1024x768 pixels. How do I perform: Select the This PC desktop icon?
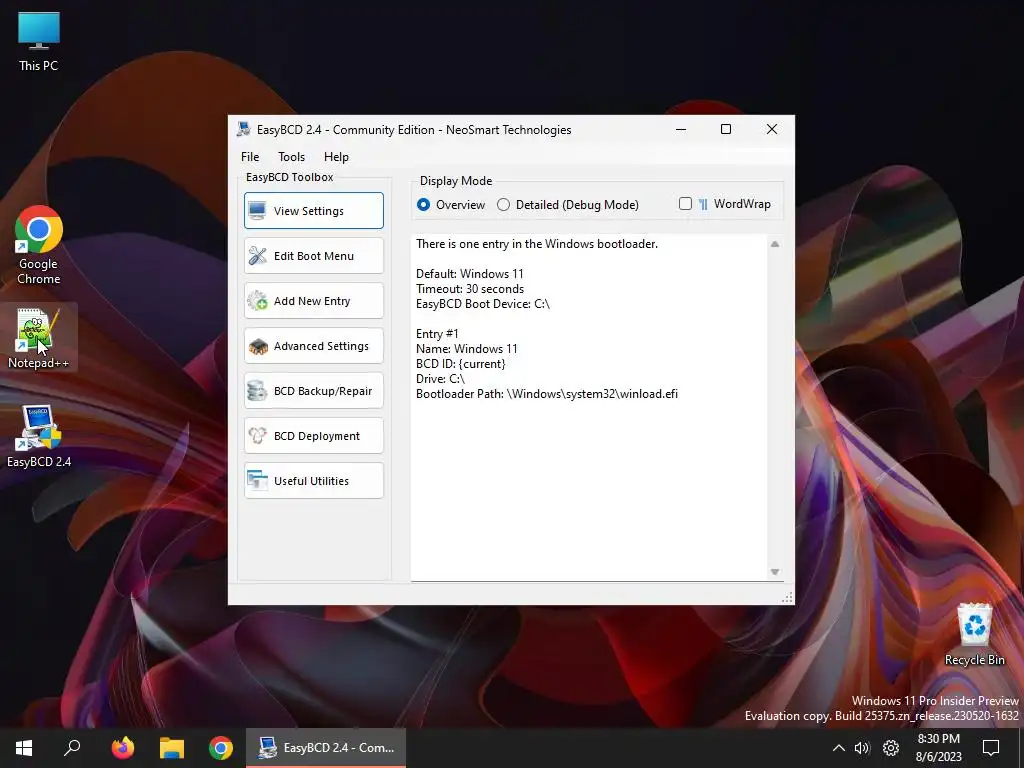(39, 42)
